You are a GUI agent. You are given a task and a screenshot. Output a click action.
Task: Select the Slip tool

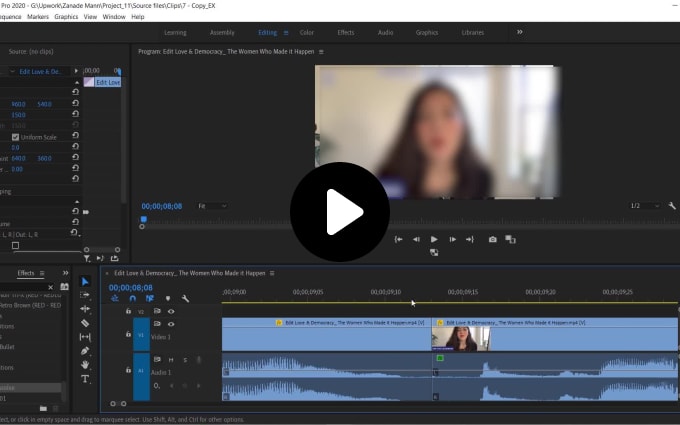(x=85, y=337)
